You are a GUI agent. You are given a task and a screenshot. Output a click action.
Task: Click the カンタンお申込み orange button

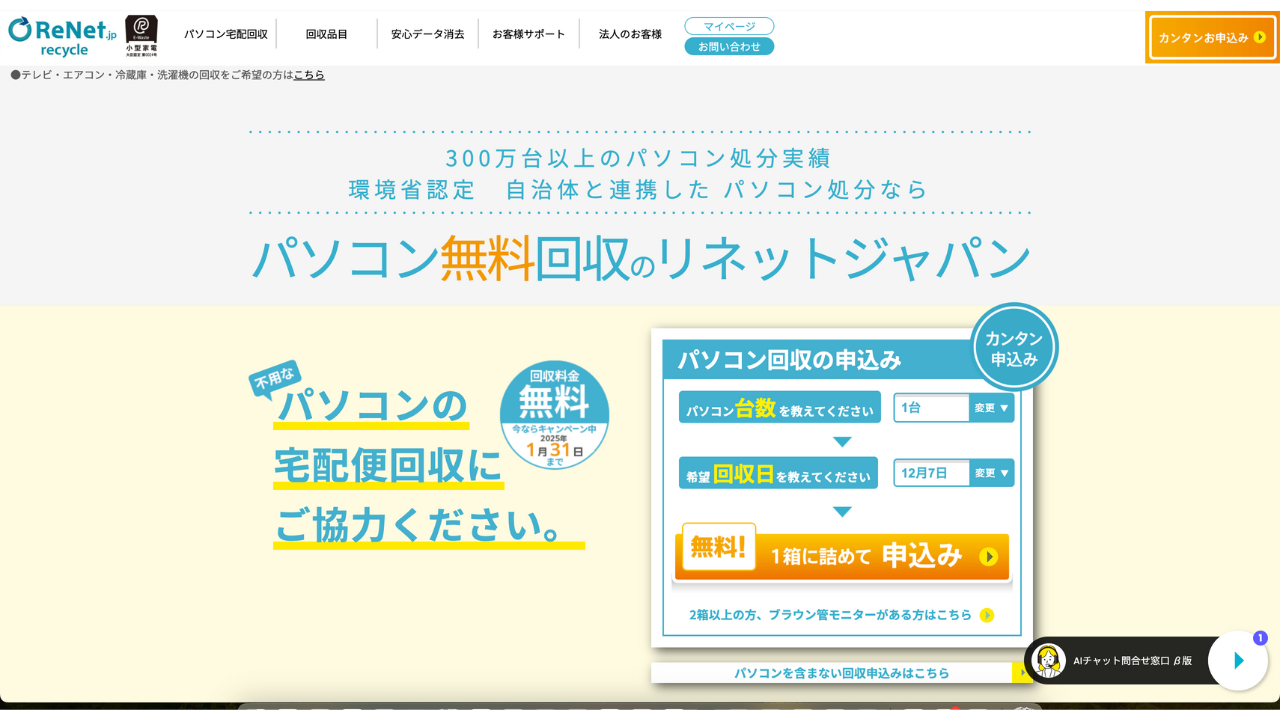pyautogui.click(x=1212, y=37)
